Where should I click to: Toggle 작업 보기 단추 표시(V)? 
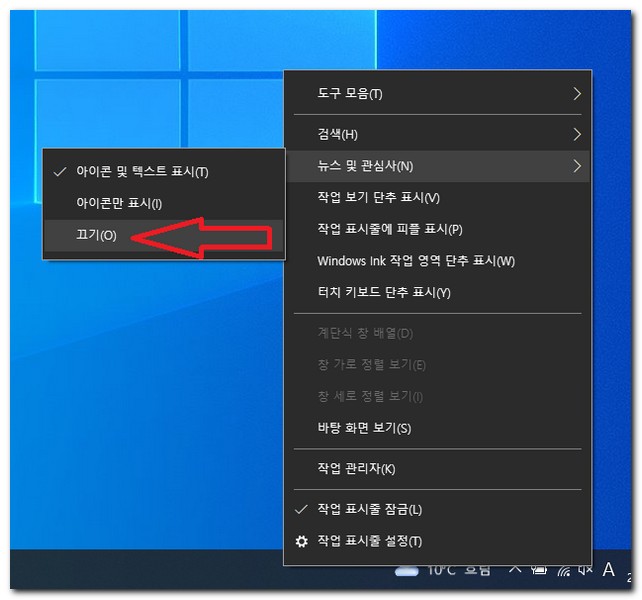click(x=438, y=198)
